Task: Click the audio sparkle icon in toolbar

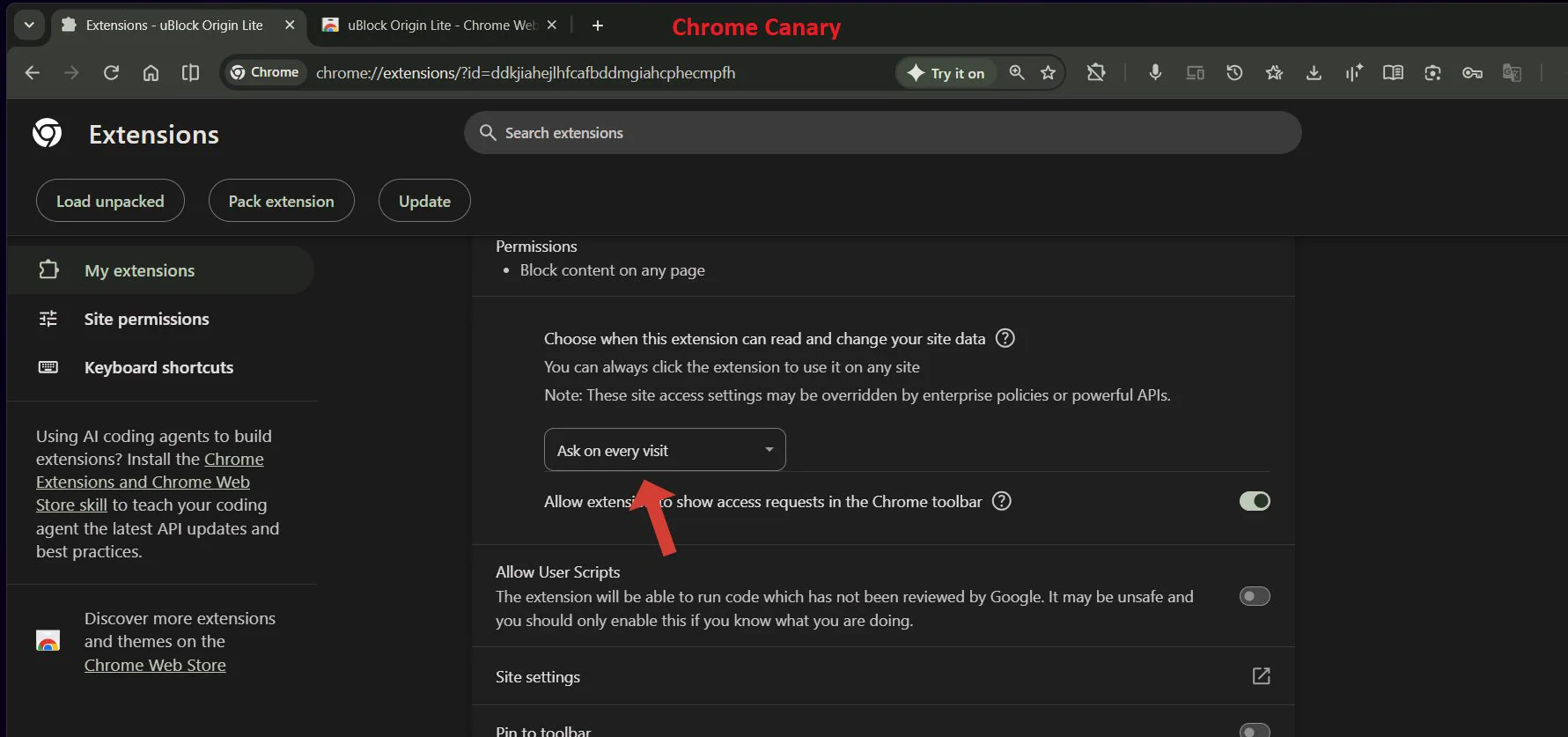Action: [x=1353, y=72]
